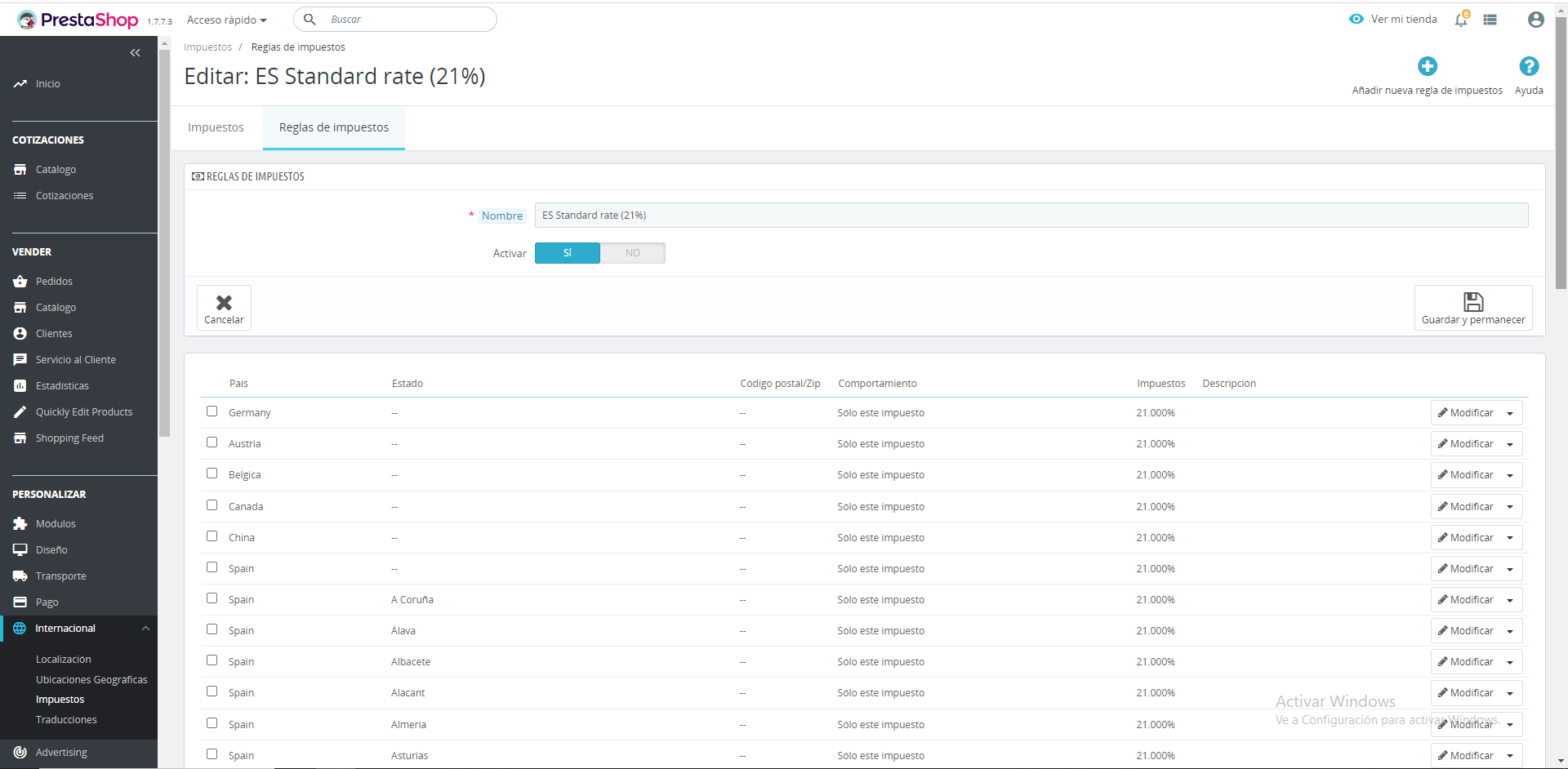Viewport: 1568px width, 769px height.
Task: Tick the Belgica row checkbox
Action: point(212,473)
